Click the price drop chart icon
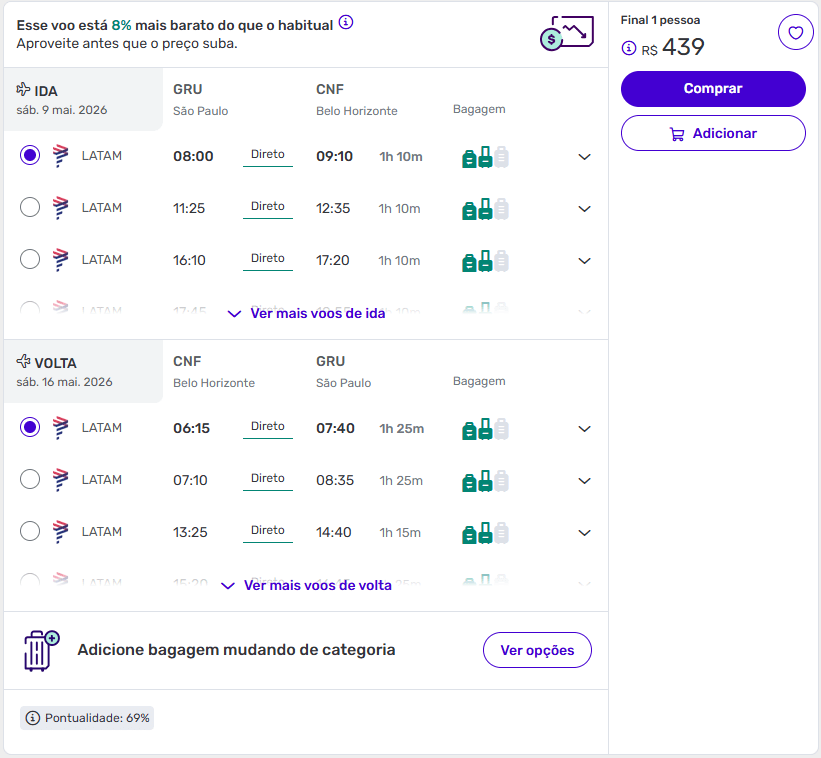The height and width of the screenshot is (758, 821). tap(566, 34)
